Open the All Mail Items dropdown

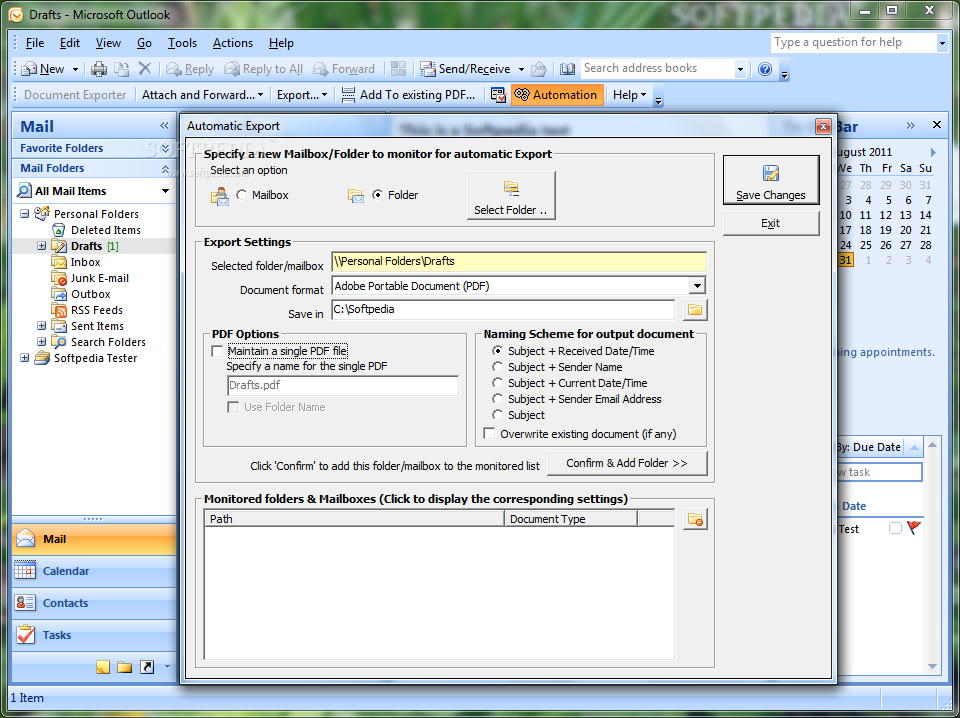tap(165, 191)
